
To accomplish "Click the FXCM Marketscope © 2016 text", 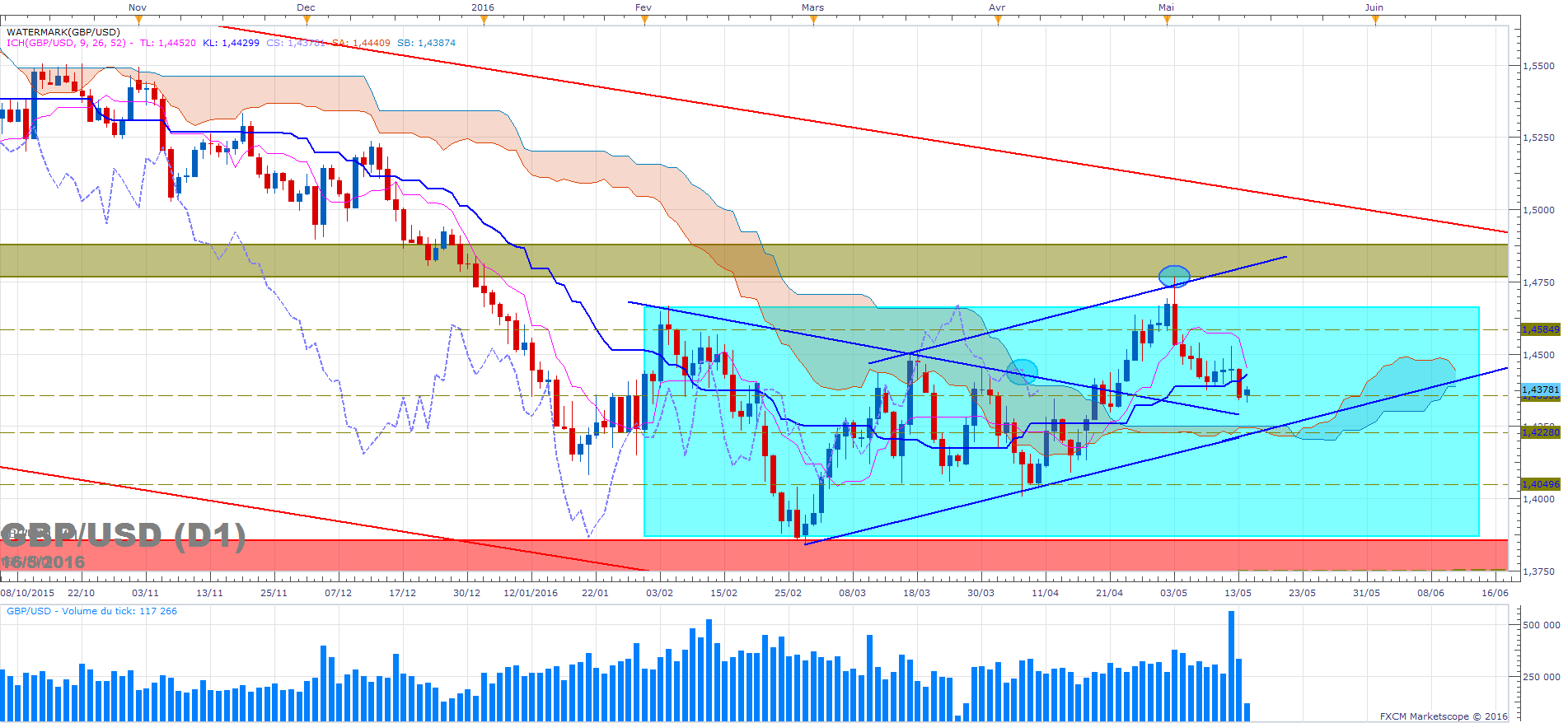I will click(1444, 716).
